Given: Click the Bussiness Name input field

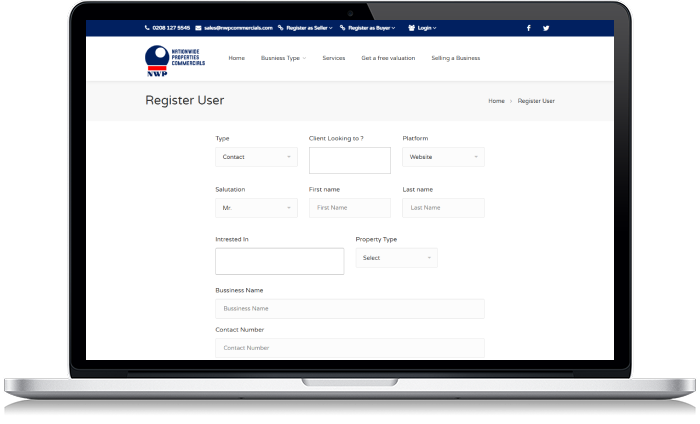Looking at the screenshot, I should [x=349, y=309].
